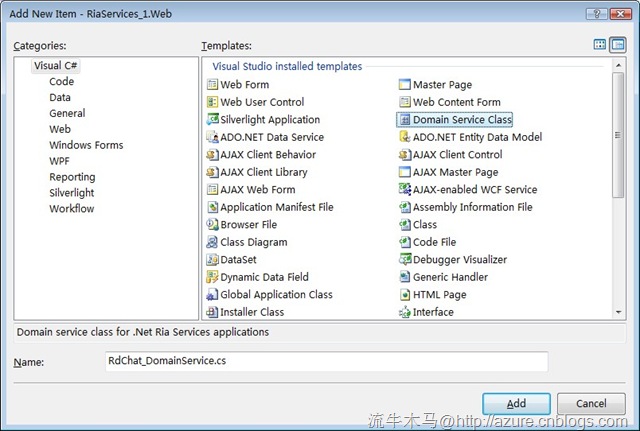Select the ADO.NET Entity Data Model icon
Screen dimensions: 640x431
(405, 137)
